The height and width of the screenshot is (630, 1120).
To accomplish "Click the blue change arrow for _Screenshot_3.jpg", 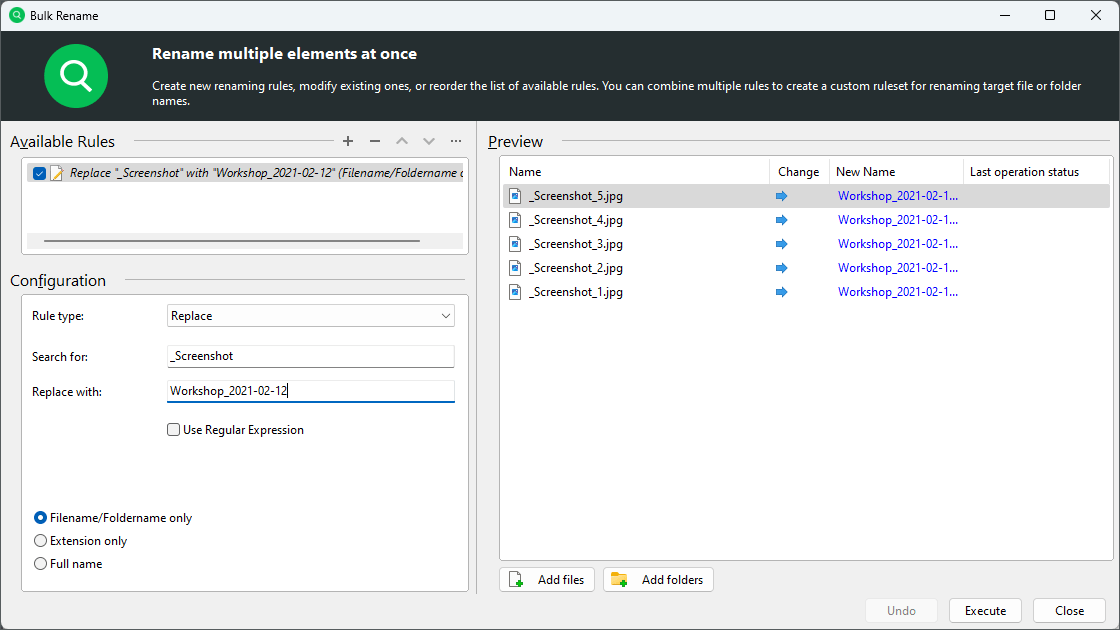I will (x=782, y=244).
